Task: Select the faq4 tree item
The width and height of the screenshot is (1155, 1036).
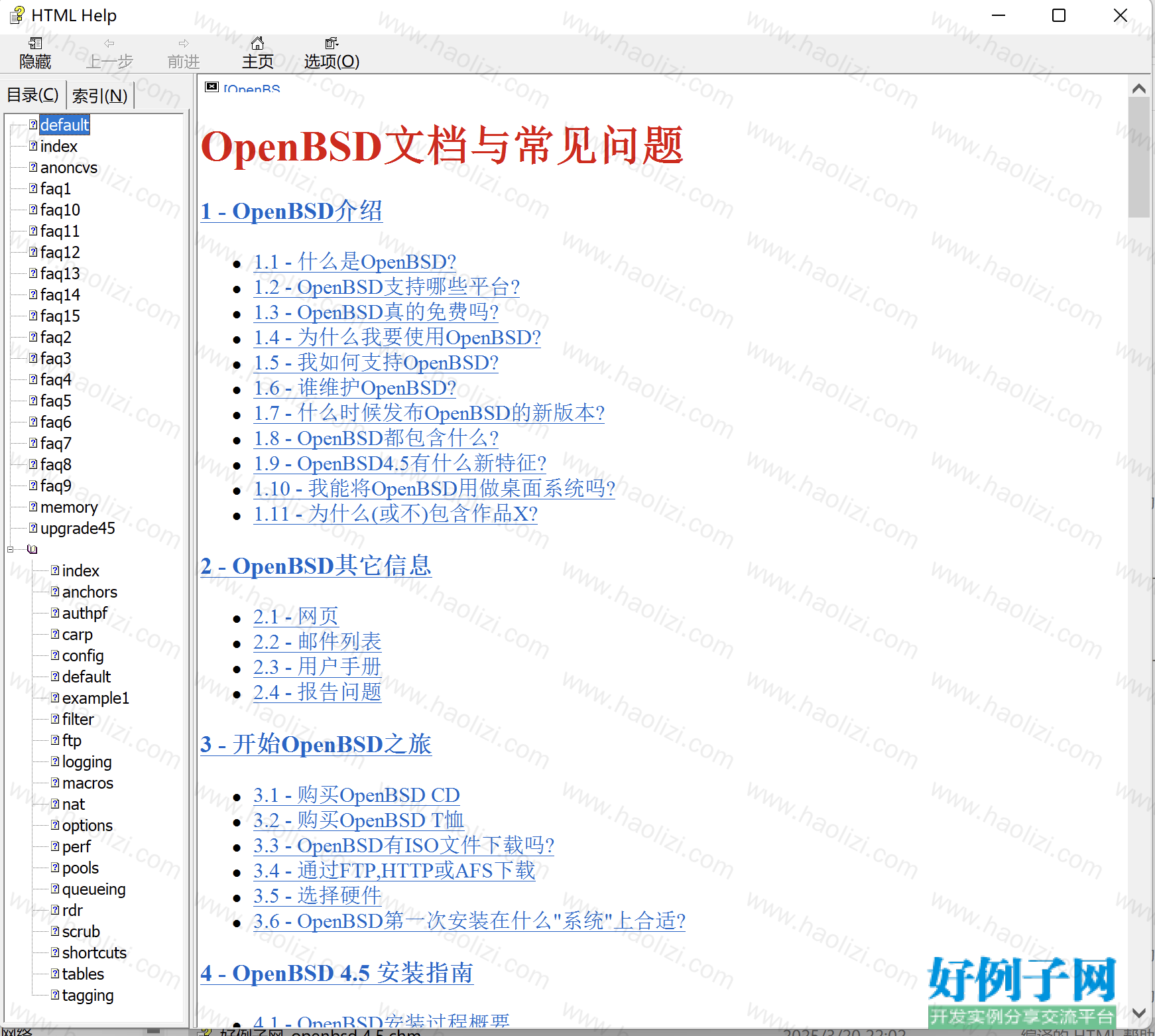Action: [x=56, y=379]
